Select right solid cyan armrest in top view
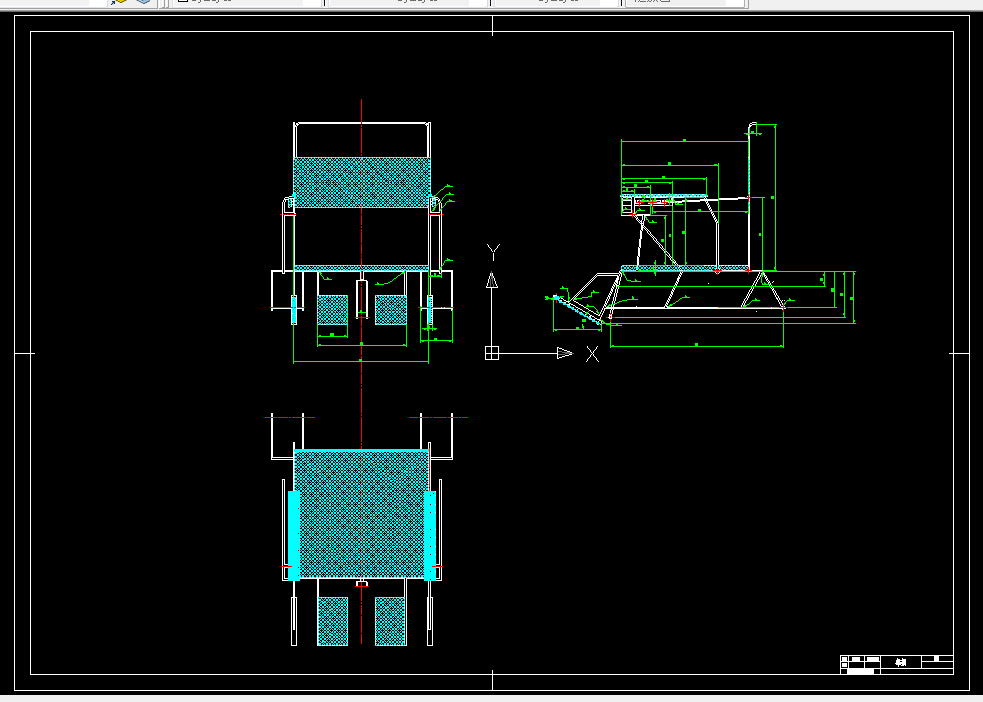This screenshot has height=702, width=983. [430, 535]
